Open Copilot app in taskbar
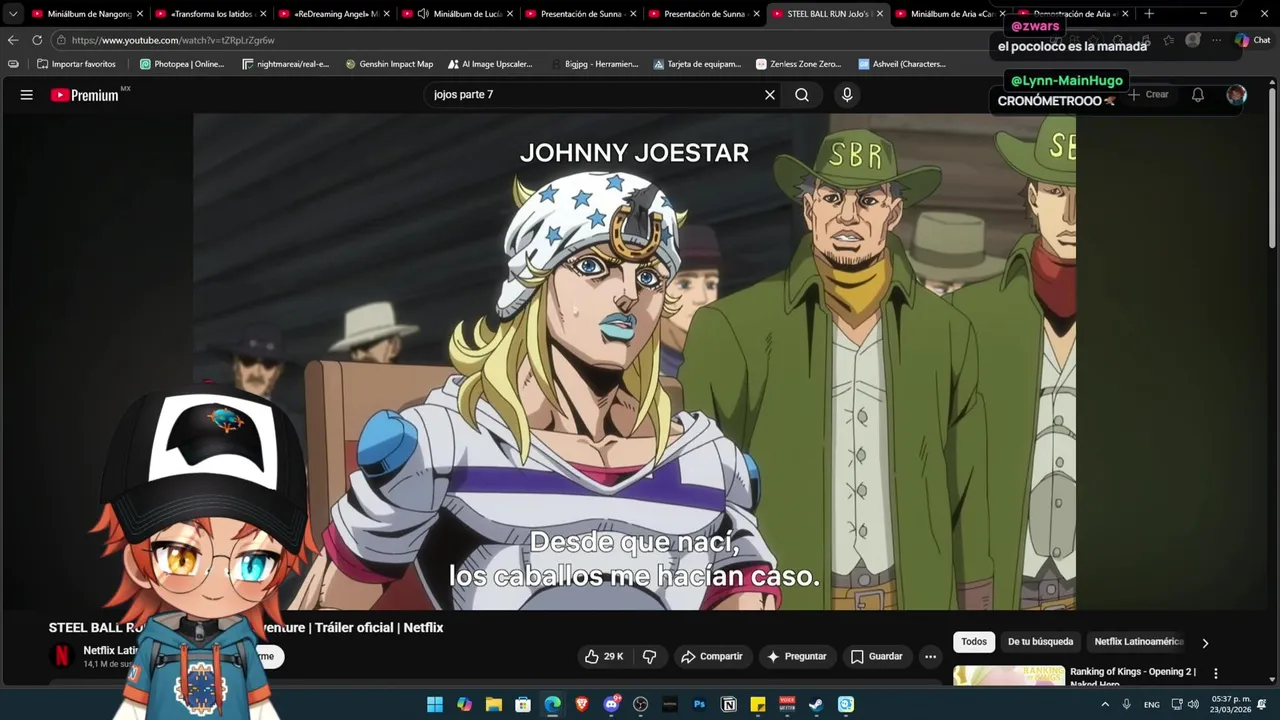Screen dimensions: 1280x720 coord(464,704)
